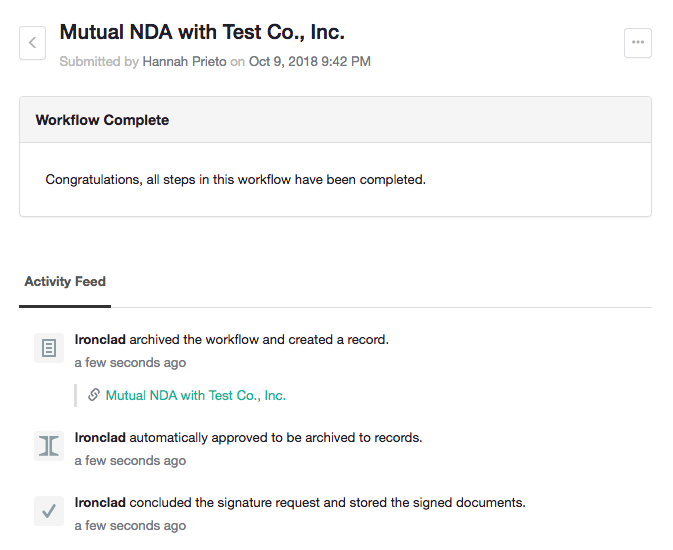Click the Ironclad name in the archived entry
The width and height of the screenshot is (673, 550).
[100, 340]
